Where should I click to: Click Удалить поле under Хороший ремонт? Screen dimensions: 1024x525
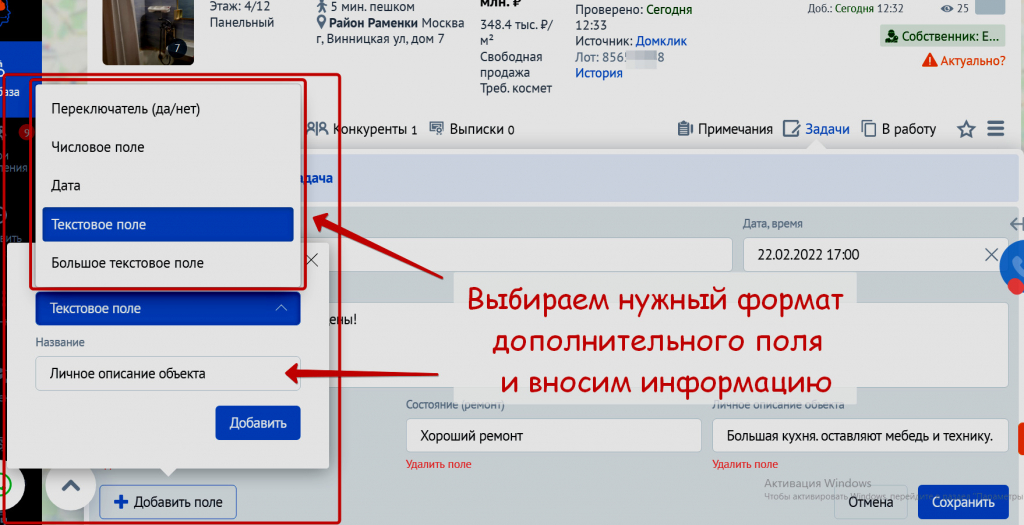point(438,464)
